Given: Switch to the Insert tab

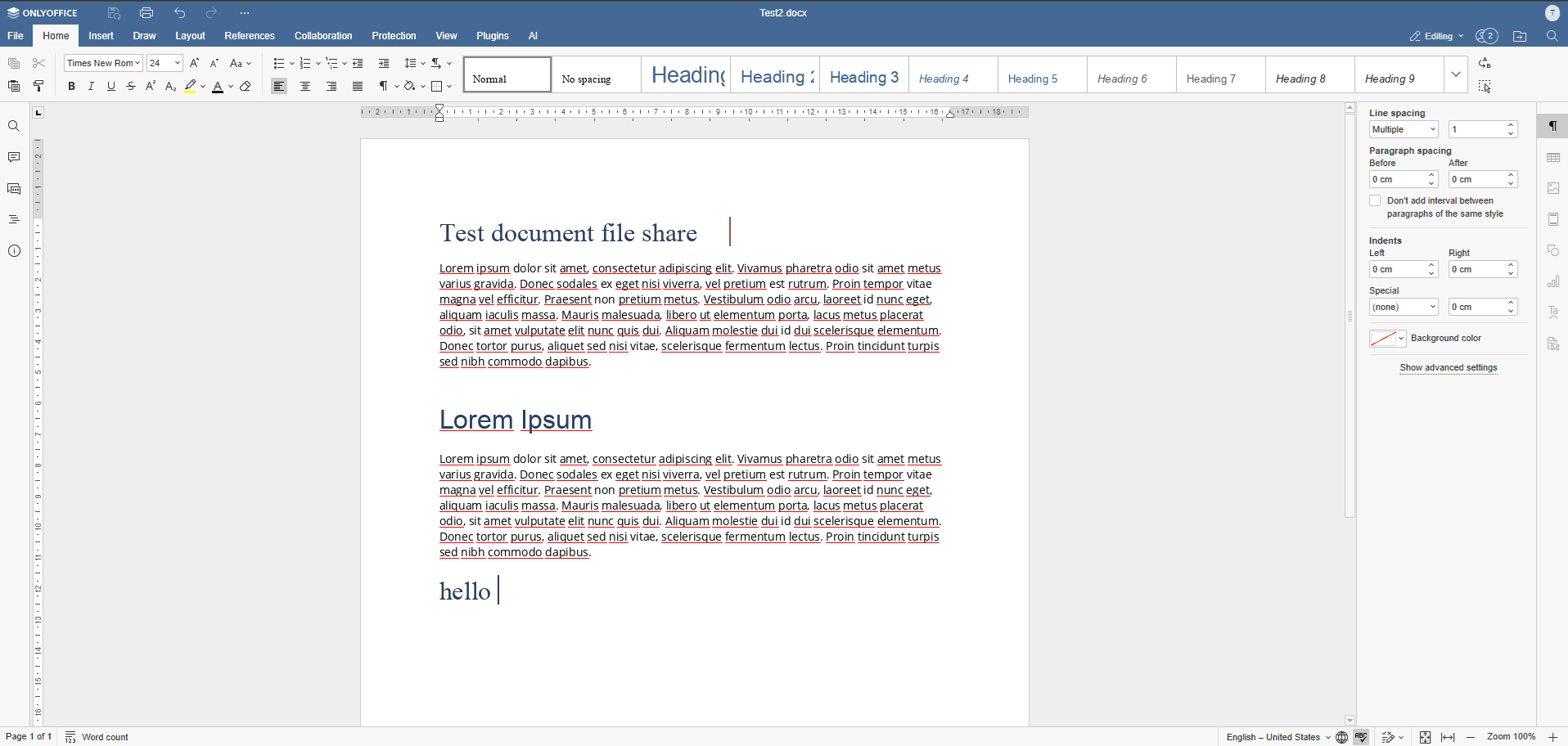Looking at the screenshot, I should (x=101, y=36).
